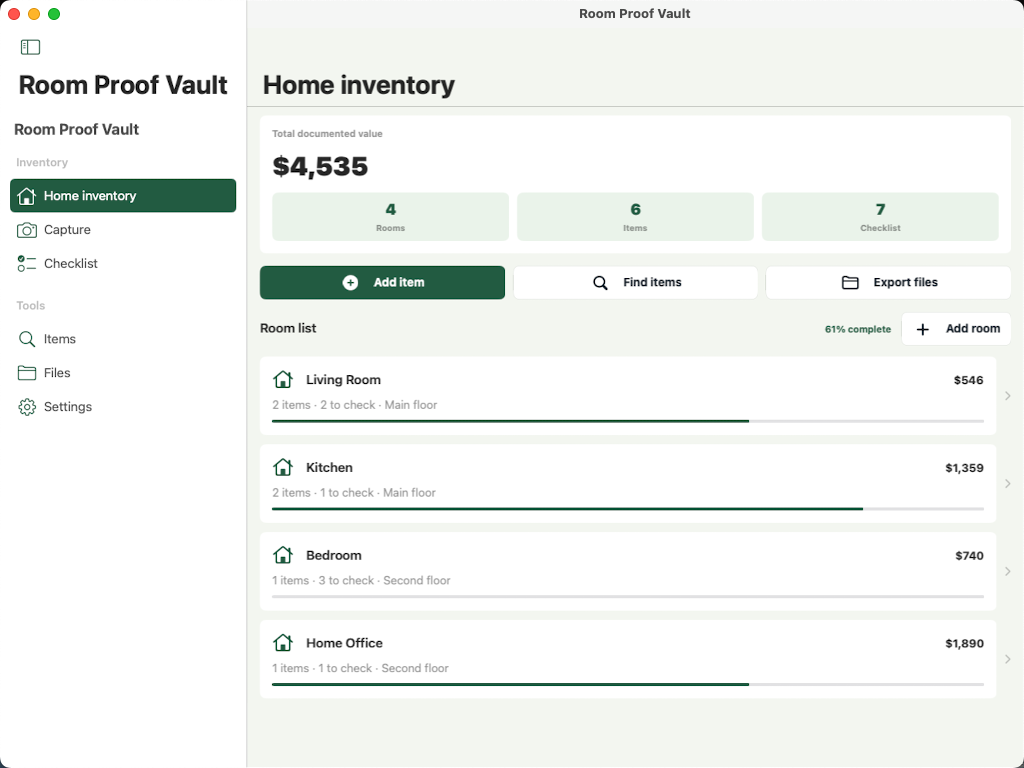Screen dimensions: 1024x768
Task: Click the folder icon on Export files
Action: click(850, 282)
